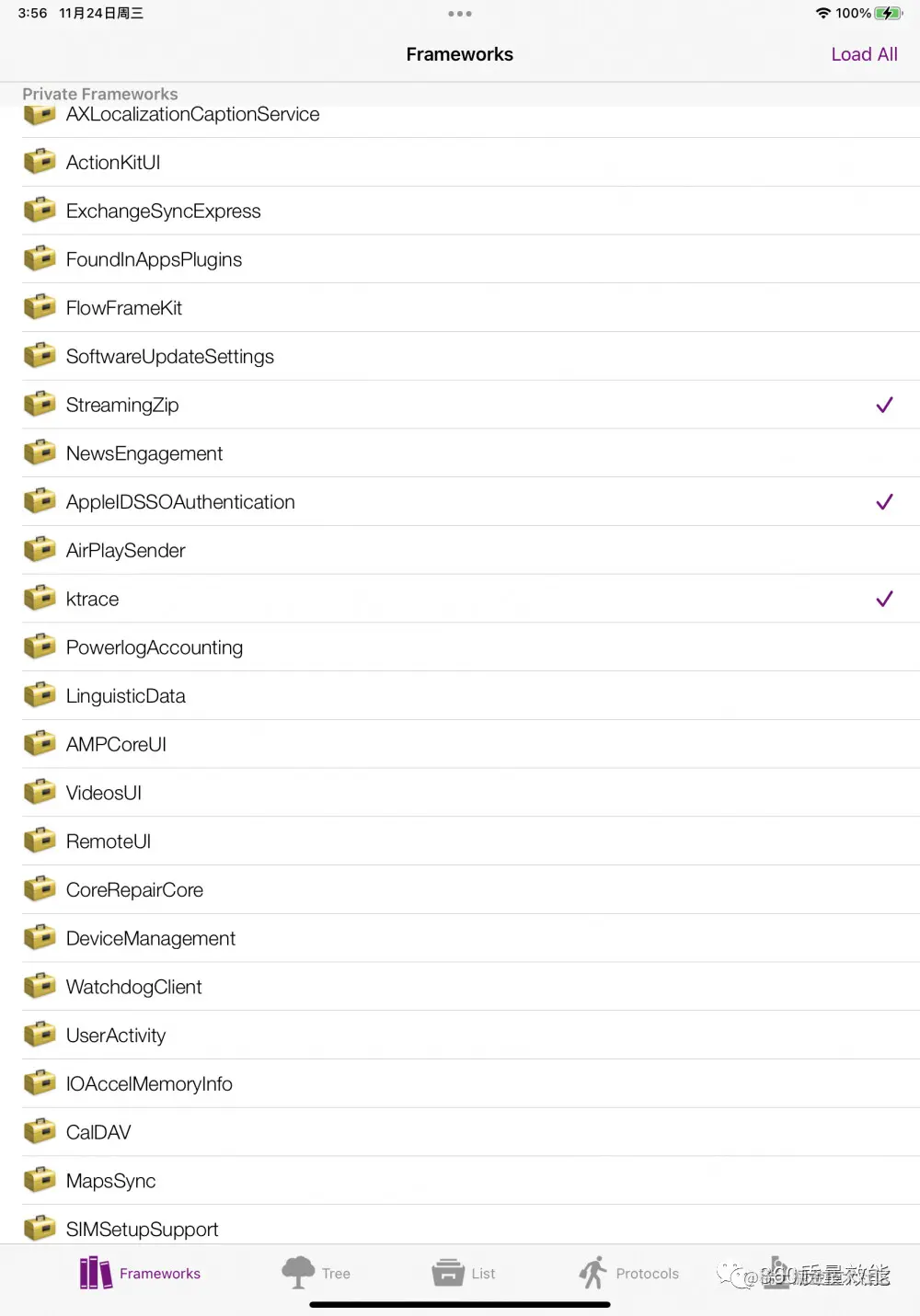The image size is (920, 1316).
Task: Tap the Frameworks books icon
Action: (x=96, y=1273)
